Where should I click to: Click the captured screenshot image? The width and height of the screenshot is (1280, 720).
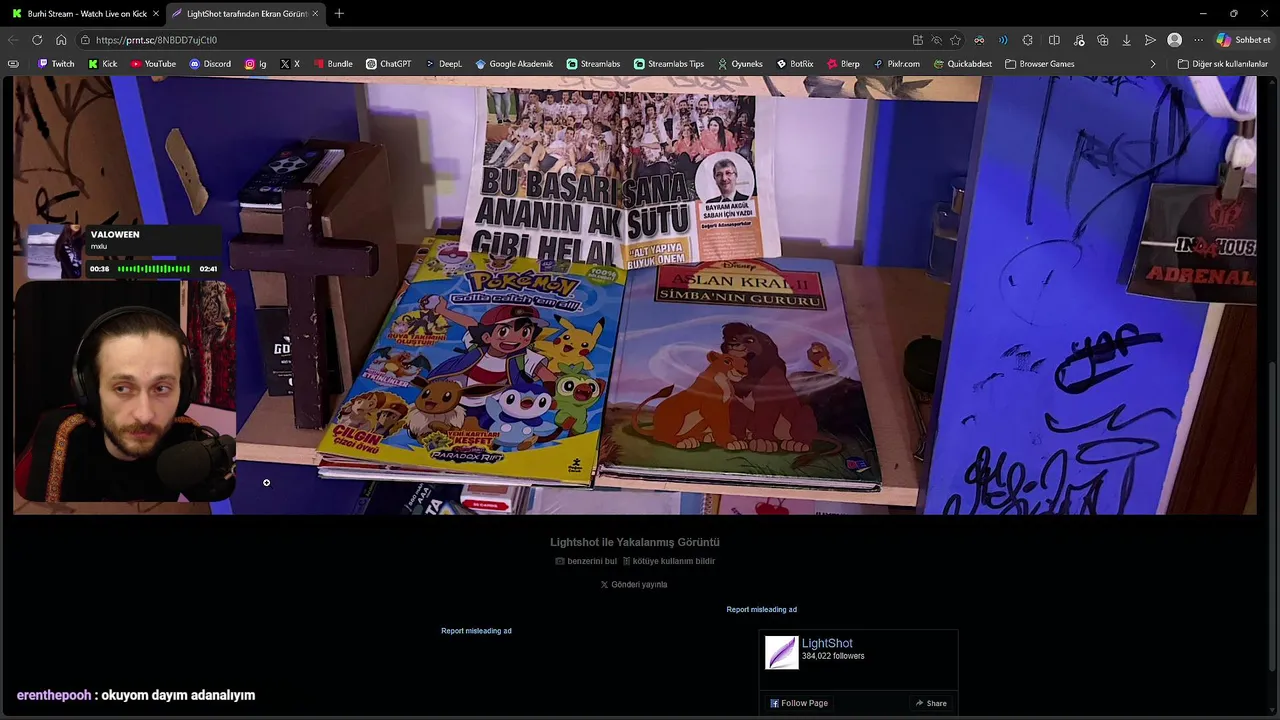635,296
